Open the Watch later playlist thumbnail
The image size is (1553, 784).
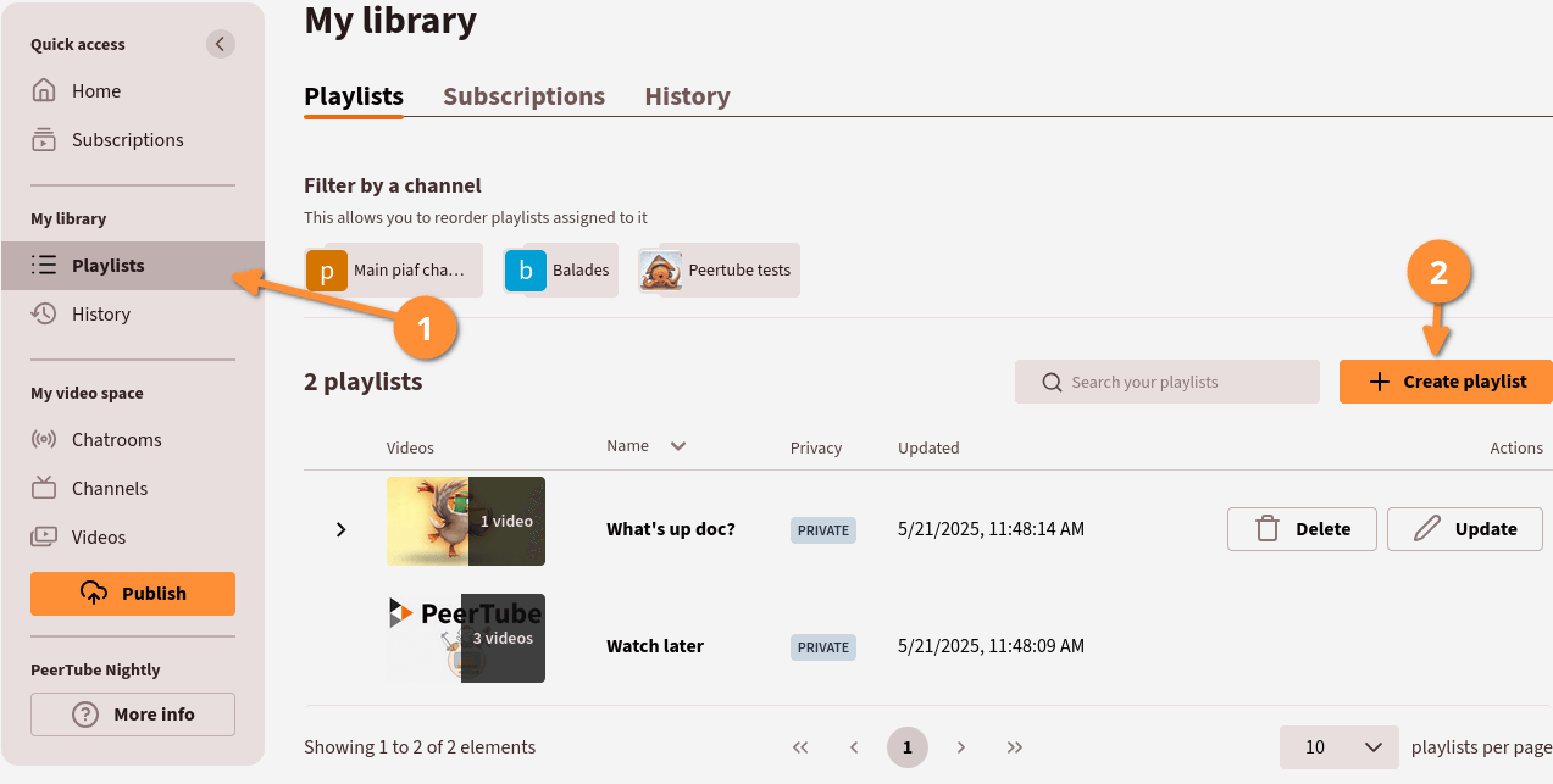coord(466,638)
